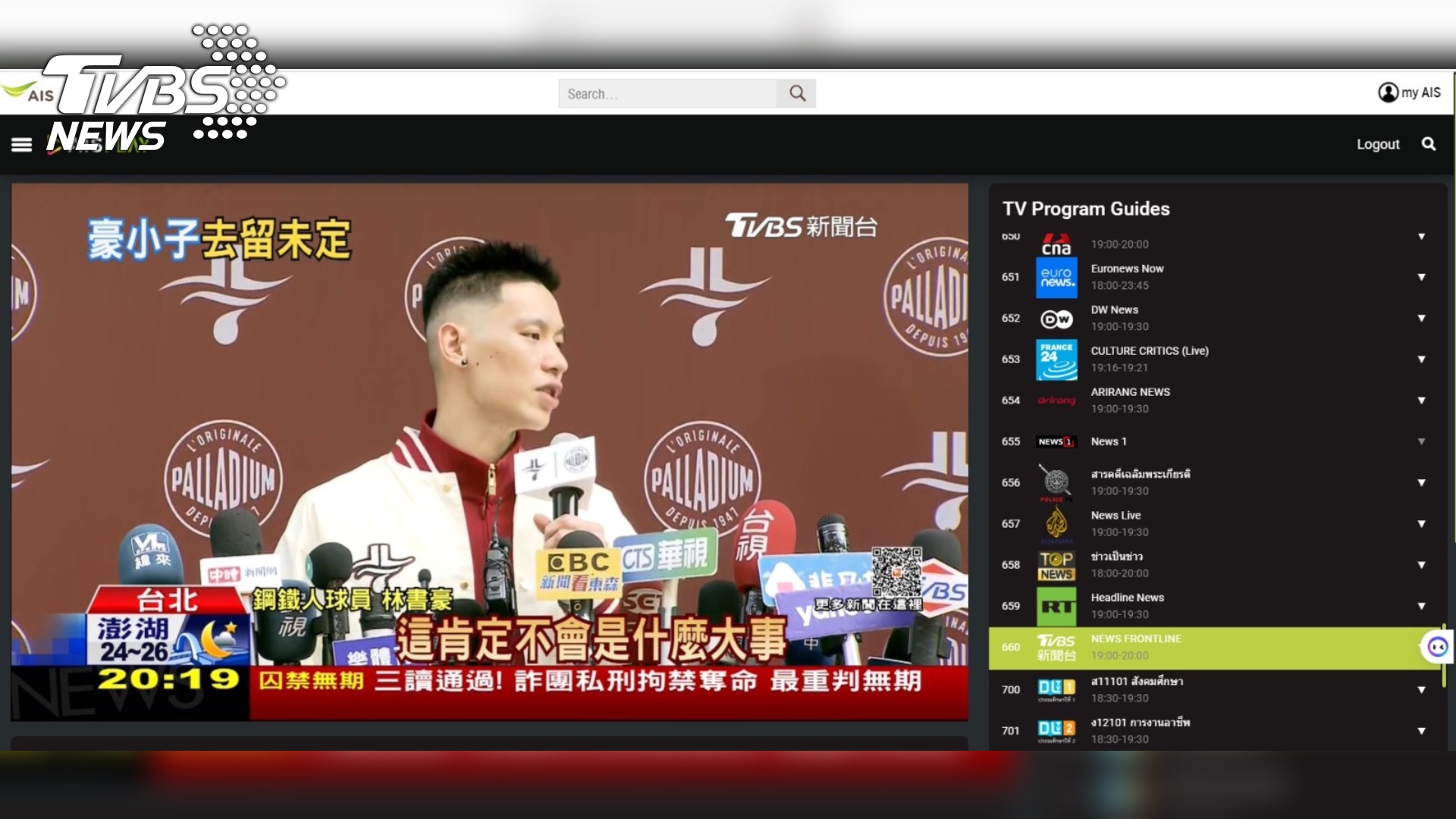Click channel number 651
Image resolution: width=1456 pixels, height=819 pixels.
click(1010, 278)
